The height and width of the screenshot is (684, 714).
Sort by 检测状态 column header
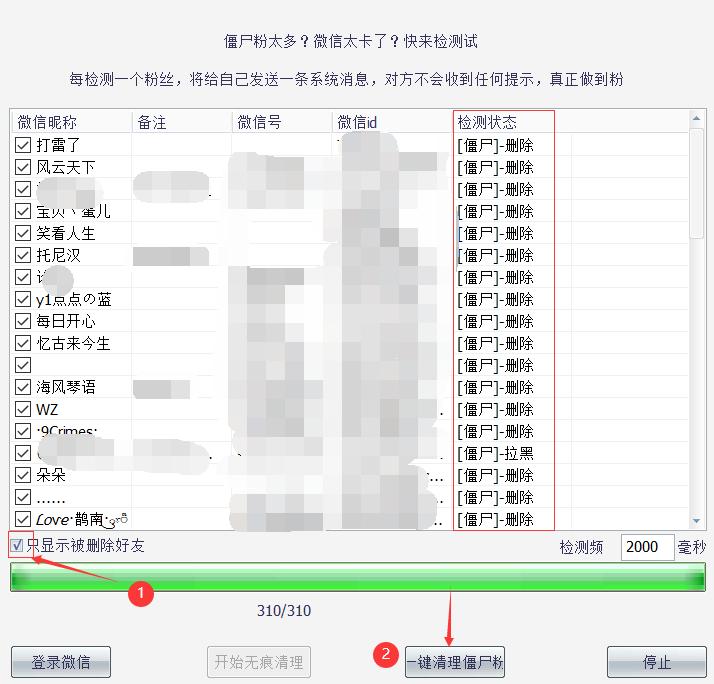click(504, 122)
